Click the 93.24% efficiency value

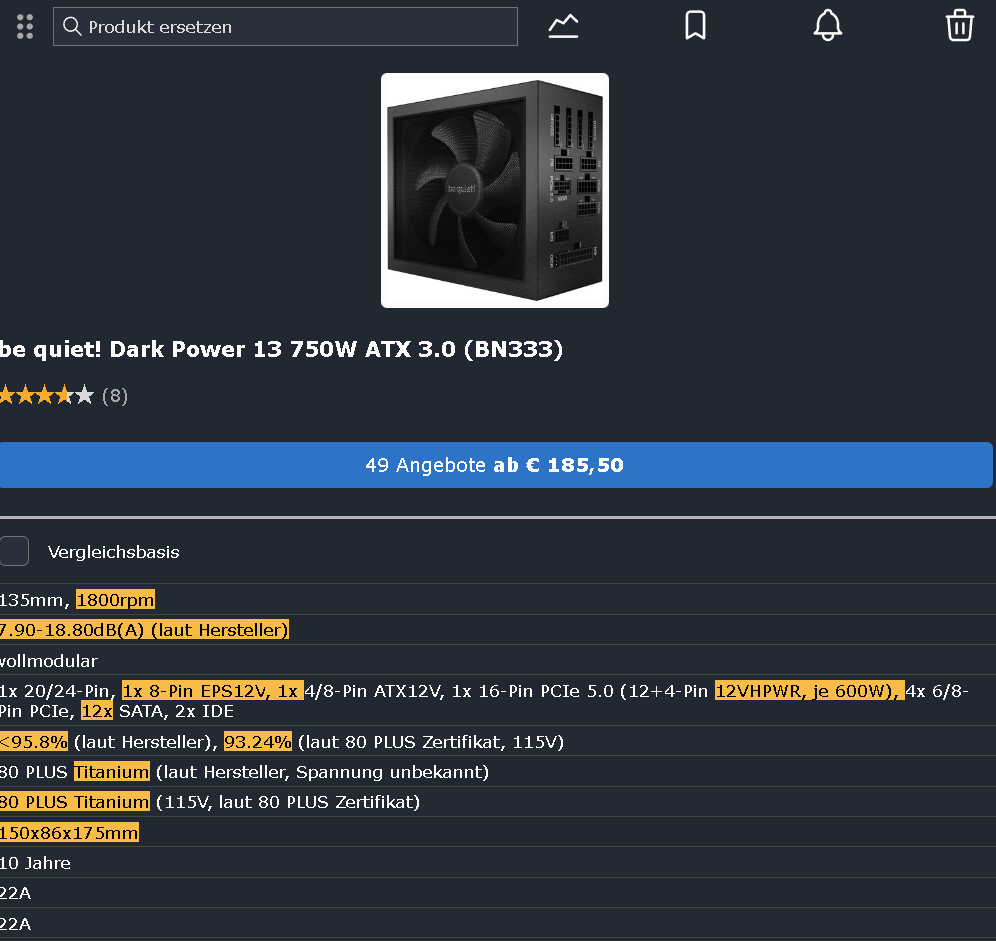pyautogui.click(x=258, y=741)
